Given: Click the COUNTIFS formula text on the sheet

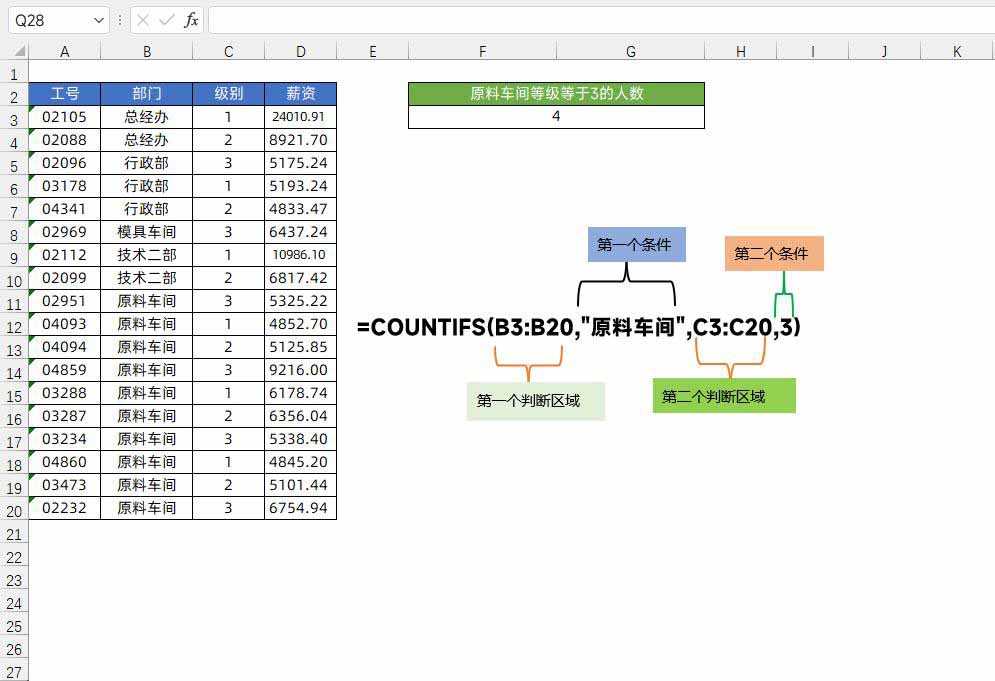Looking at the screenshot, I should [580, 325].
